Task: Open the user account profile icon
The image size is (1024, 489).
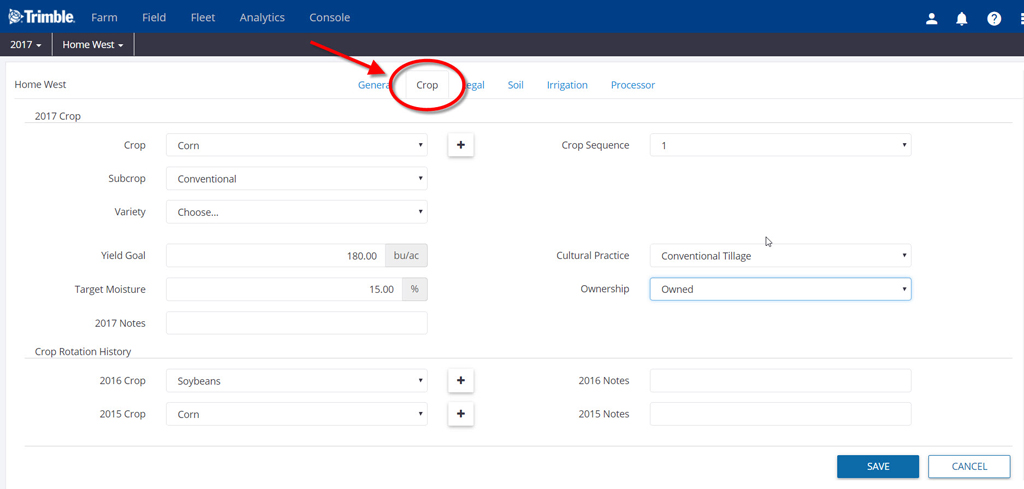Action: 931,18
